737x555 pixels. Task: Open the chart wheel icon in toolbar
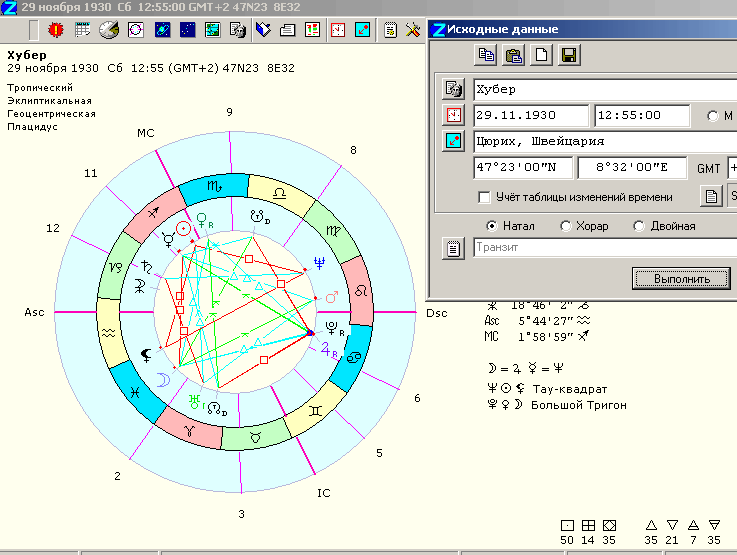[x=136, y=30]
